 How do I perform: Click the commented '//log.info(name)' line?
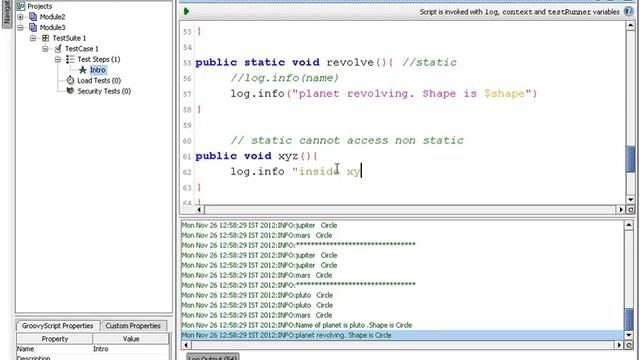284,78
